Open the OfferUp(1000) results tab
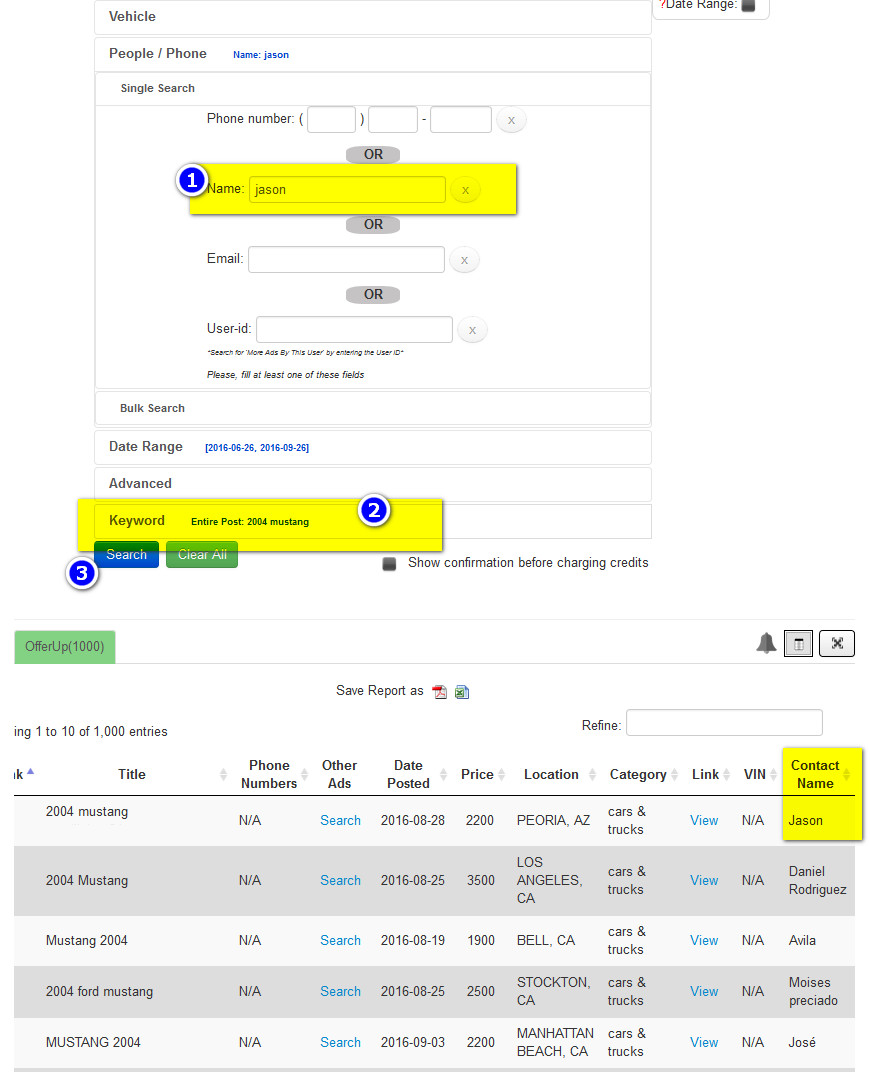This screenshot has width=870, height=1072. 65,647
